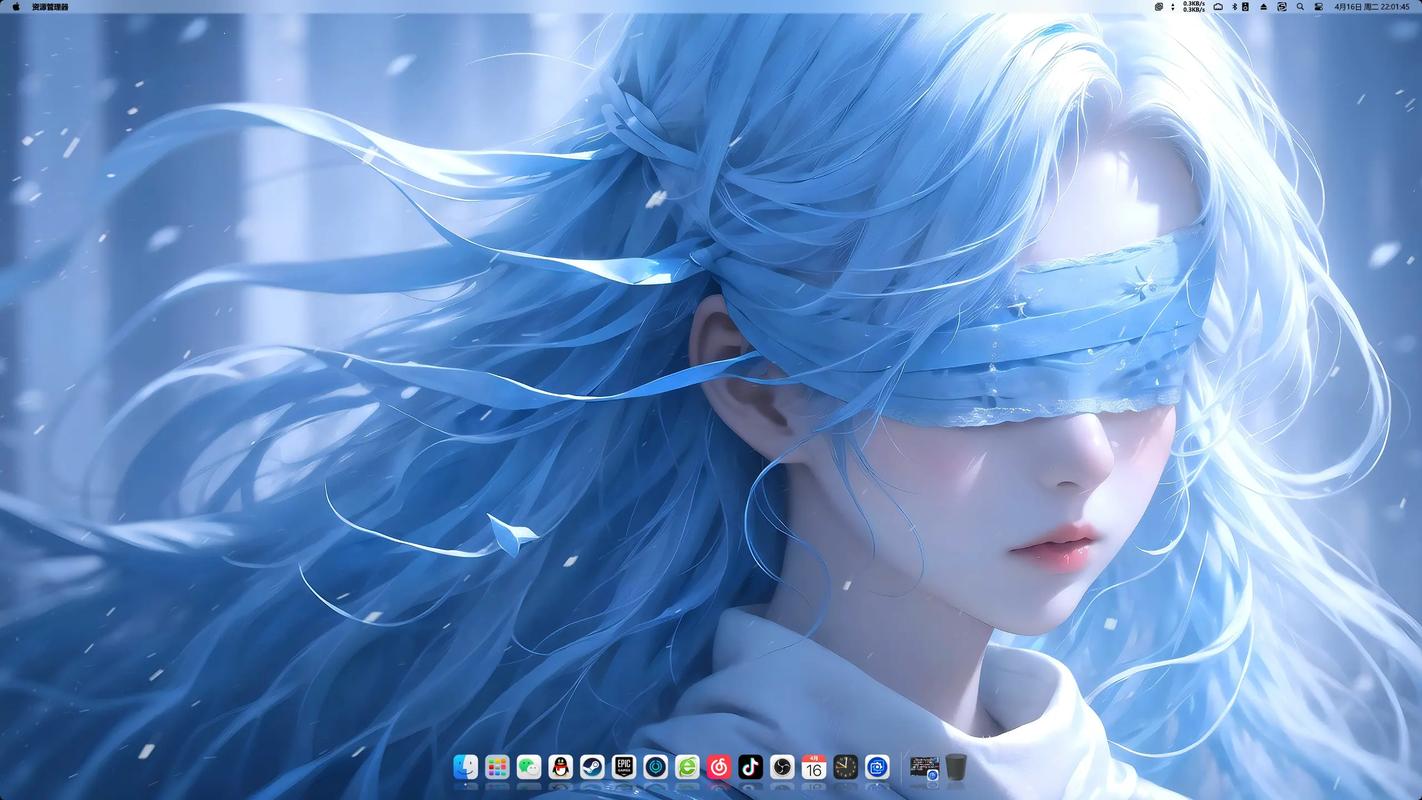The image size is (1422, 800).
Task: Open the 资源管理器 application menu
Action: pos(50,6)
